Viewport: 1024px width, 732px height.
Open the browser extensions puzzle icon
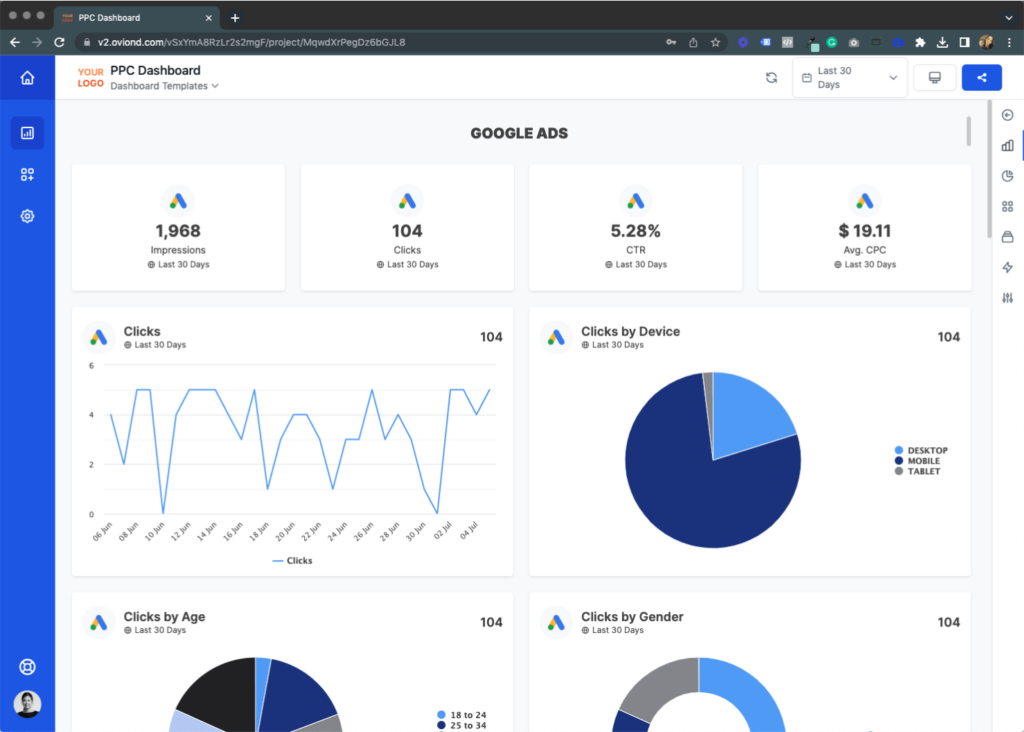click(920, 42)
